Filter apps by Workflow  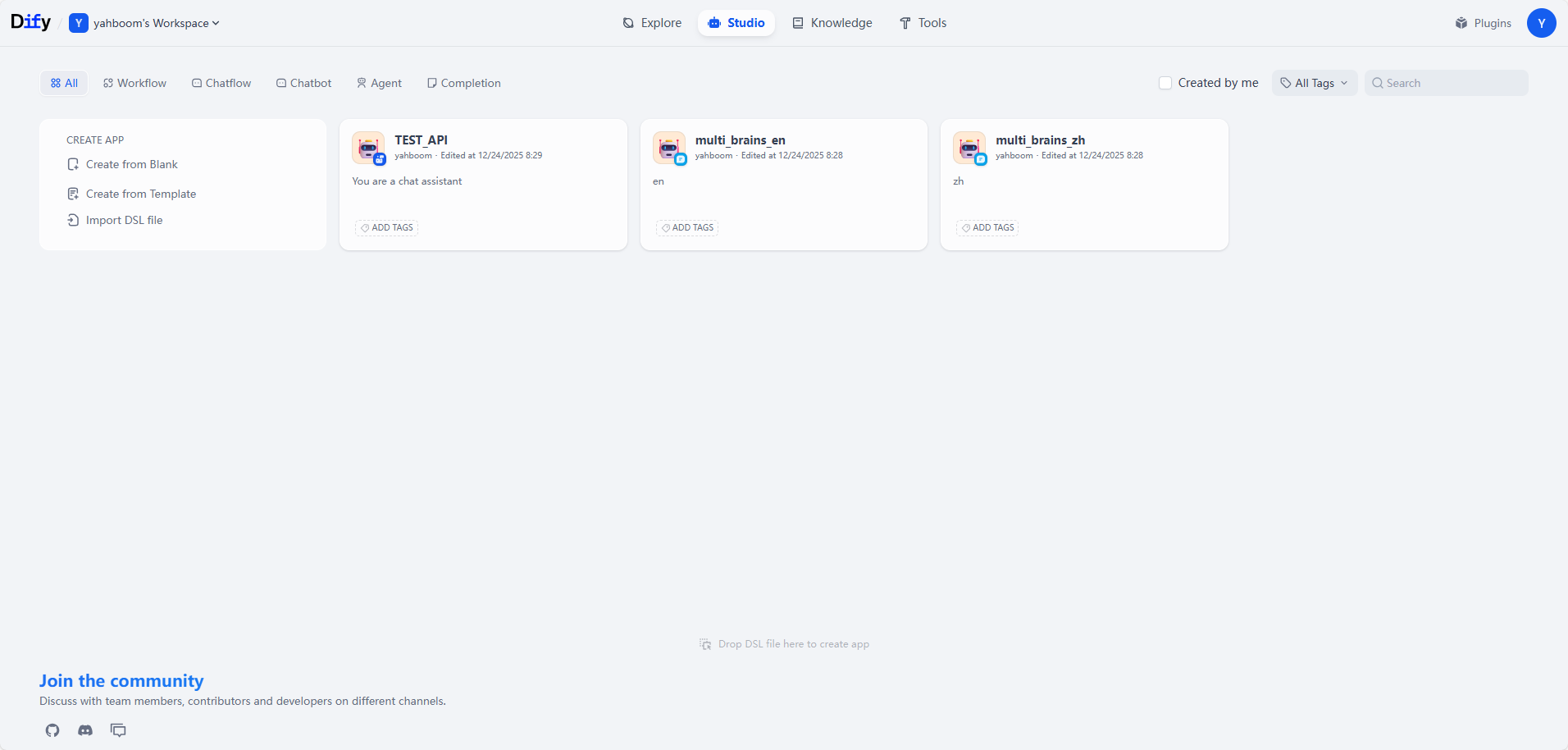(x=134, y=83)
